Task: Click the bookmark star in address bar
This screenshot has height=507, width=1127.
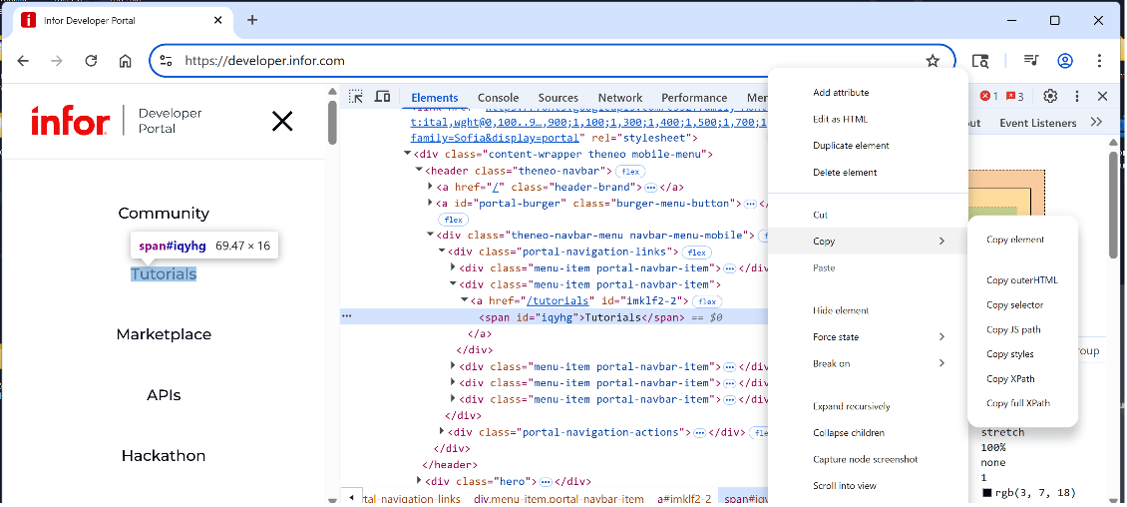Action: pos(932,61)
